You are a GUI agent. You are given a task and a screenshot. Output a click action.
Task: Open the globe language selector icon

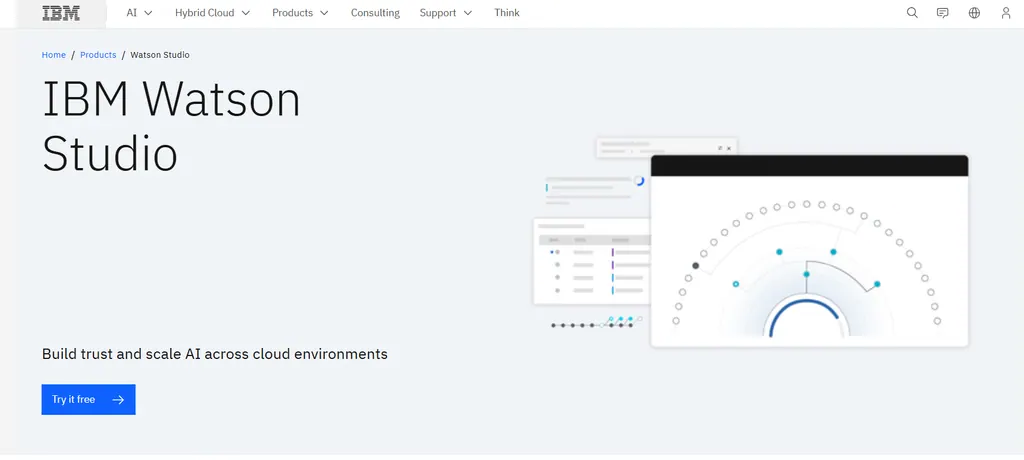[974, 13]
